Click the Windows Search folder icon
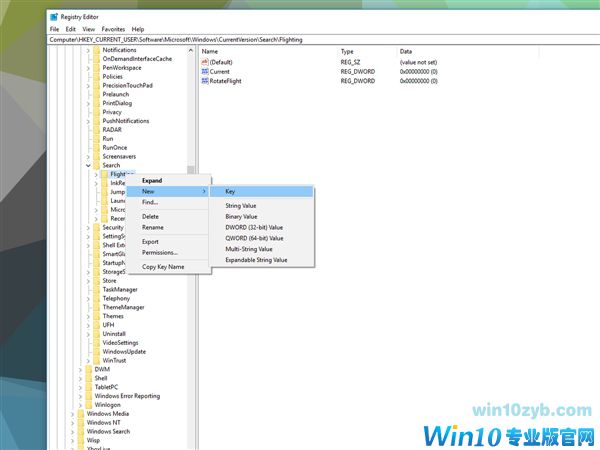The height and width of the screenshot is (450, 600). click(80, 431)
